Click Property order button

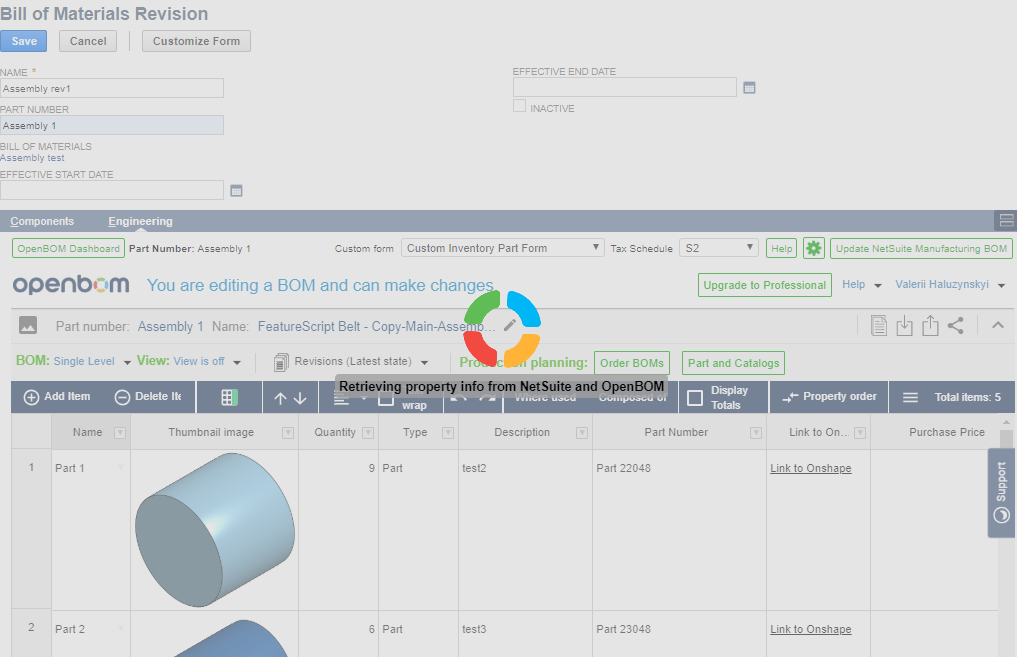(829, 396)
